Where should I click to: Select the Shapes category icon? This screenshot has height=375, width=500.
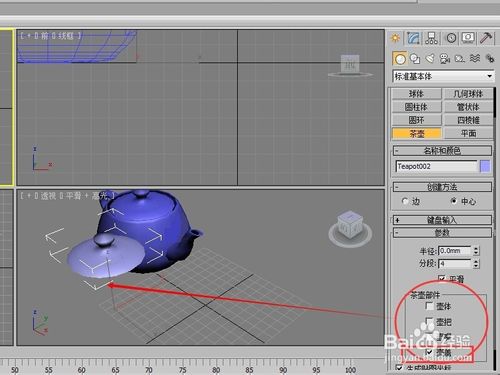click(415, 59)
